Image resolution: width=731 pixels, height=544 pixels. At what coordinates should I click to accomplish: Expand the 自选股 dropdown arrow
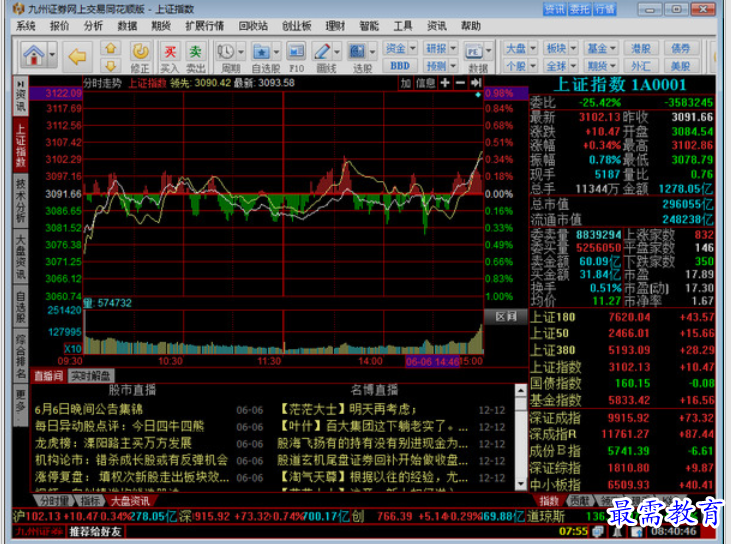[x=276, y=51]
